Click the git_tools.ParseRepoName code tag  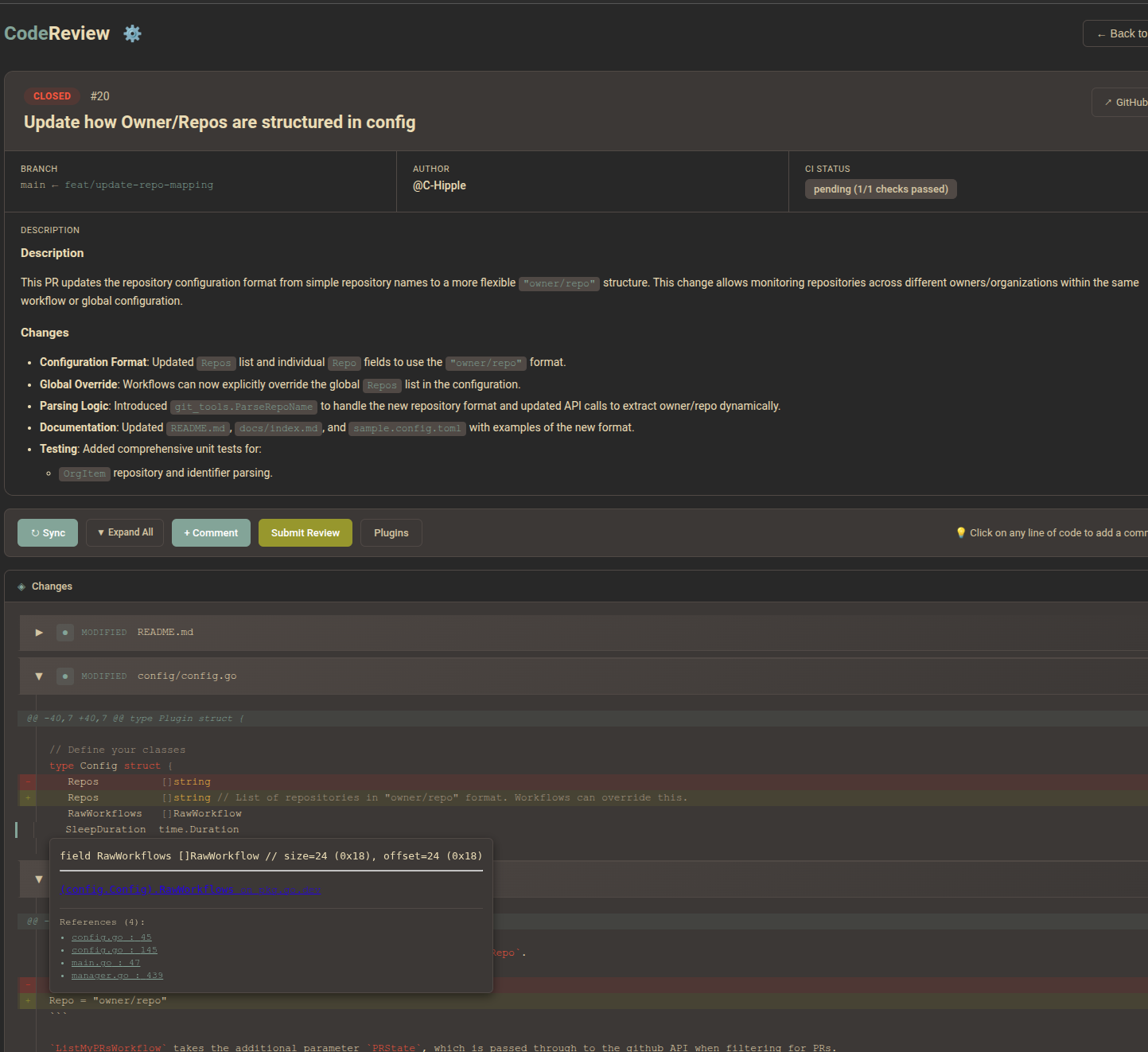pos(244,407)
